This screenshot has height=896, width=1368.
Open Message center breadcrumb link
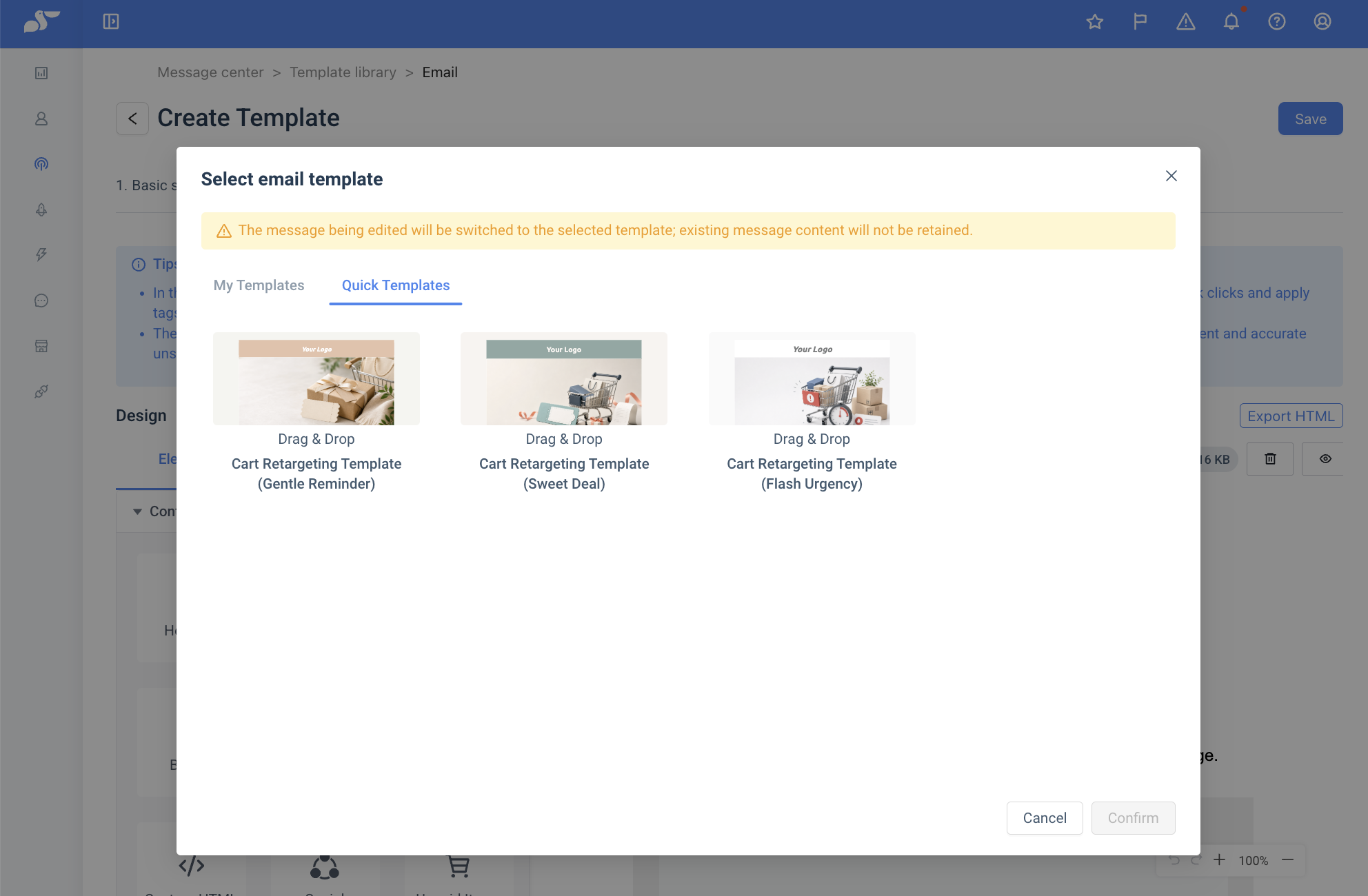210,72
